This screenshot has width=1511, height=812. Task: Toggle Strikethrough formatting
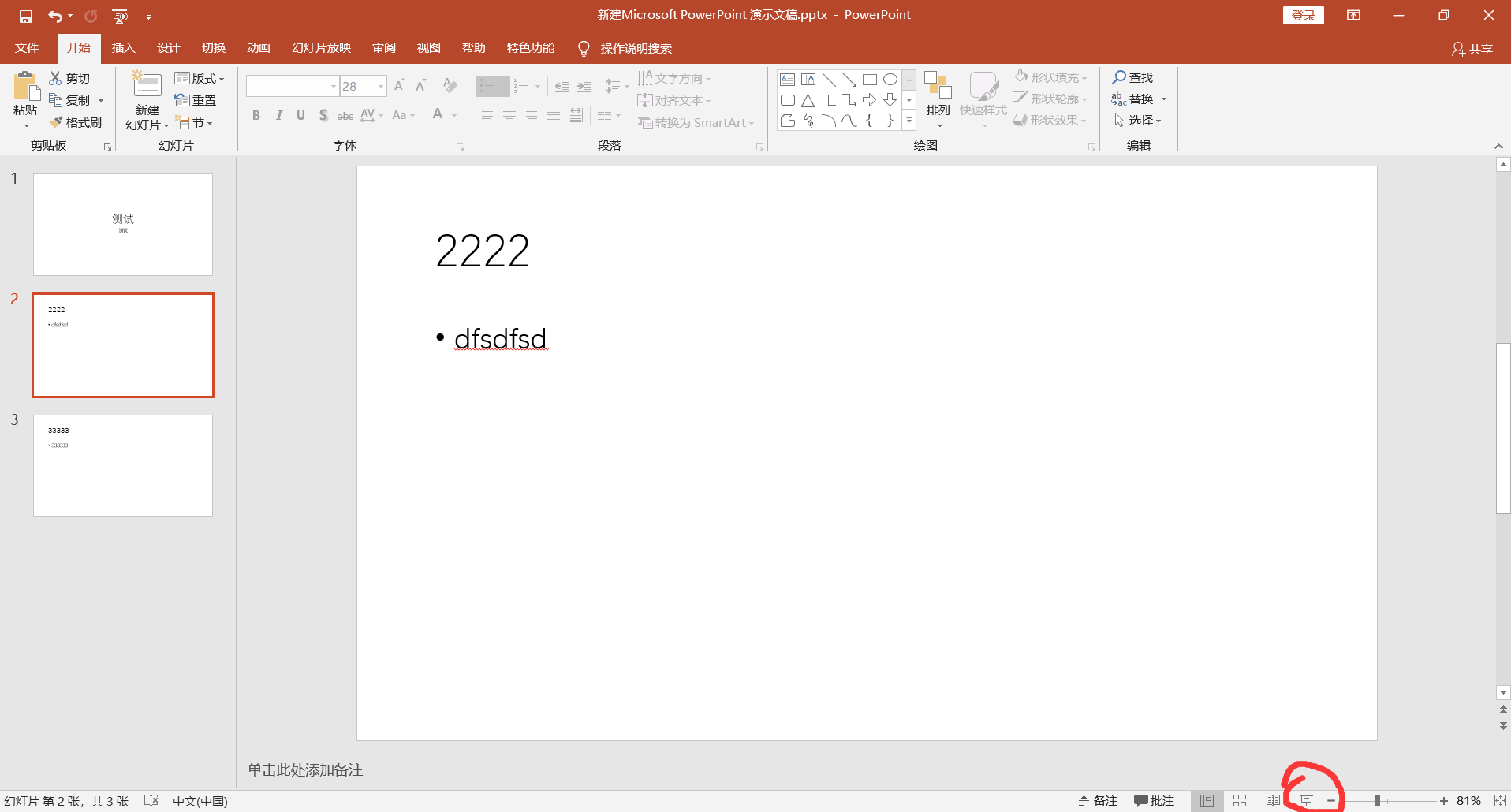pos(345,116)
